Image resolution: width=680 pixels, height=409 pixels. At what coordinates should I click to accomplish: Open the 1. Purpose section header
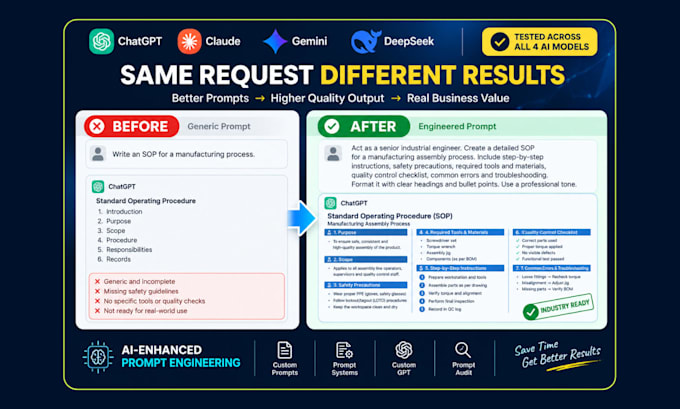(366, 232)
